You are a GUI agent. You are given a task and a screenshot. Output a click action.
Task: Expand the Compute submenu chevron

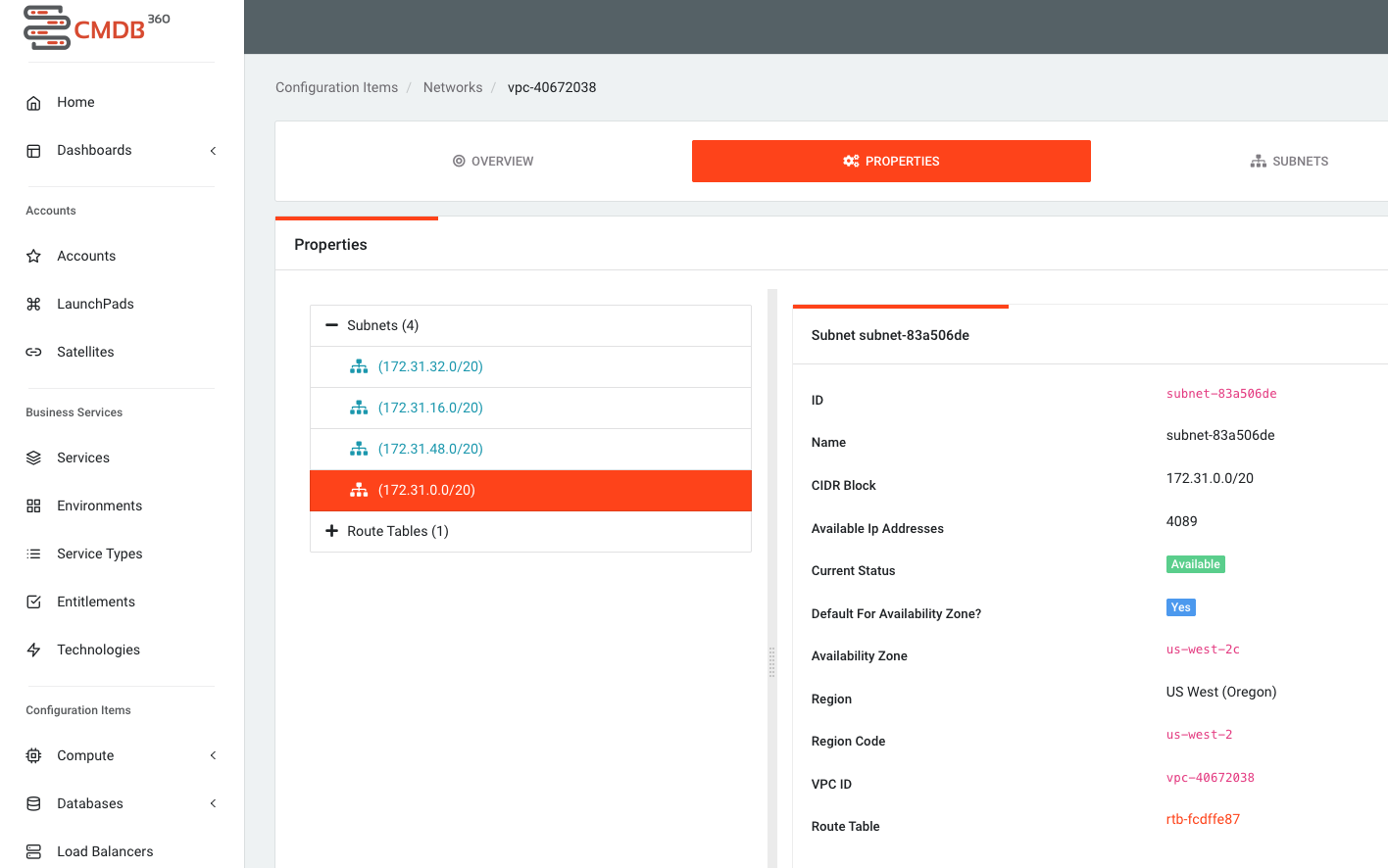pyautogui.click(x=213, y=756)
